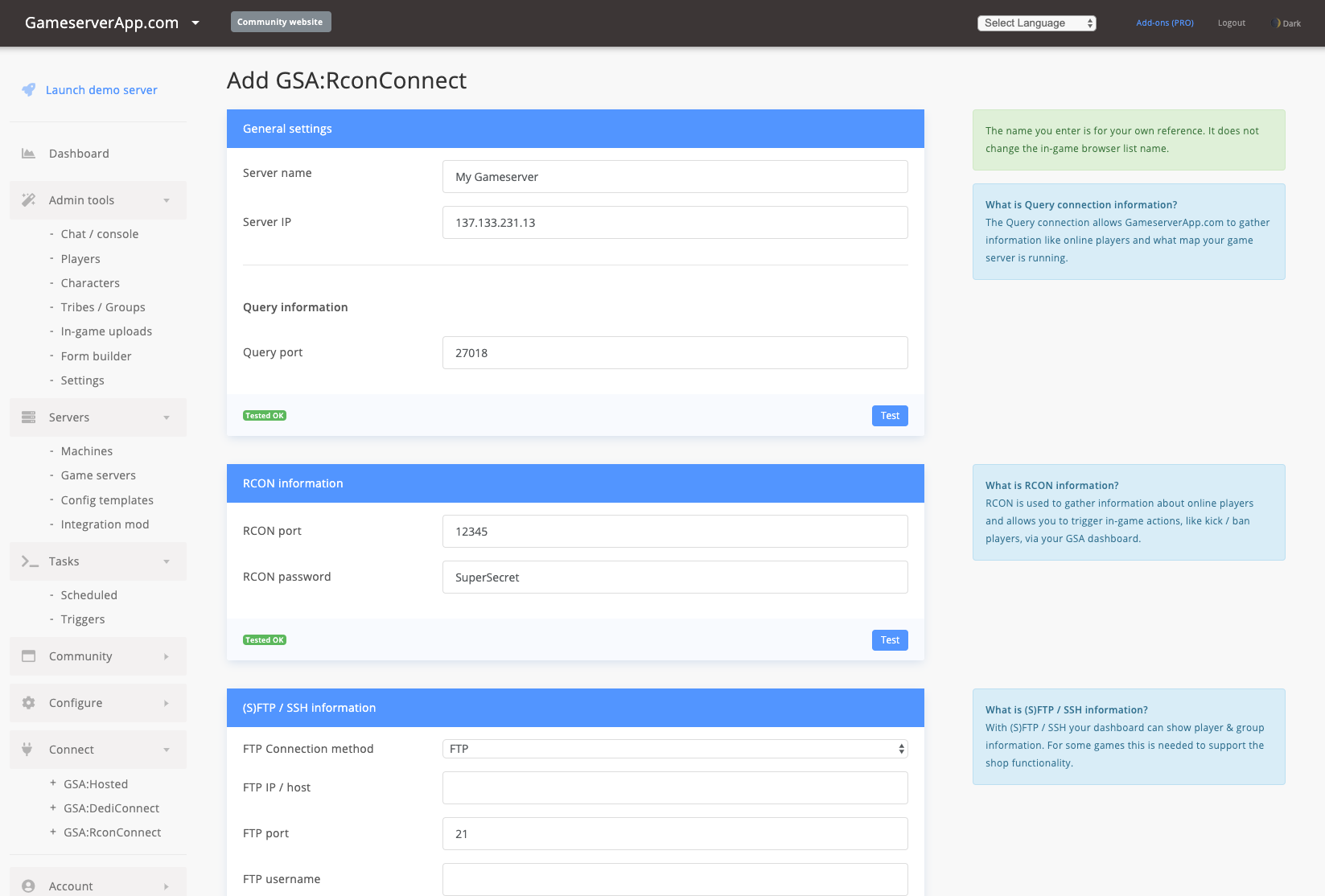Expand the Account section arrow
The width and height of the screenshot is (1325, 896).
pos(167,886)
